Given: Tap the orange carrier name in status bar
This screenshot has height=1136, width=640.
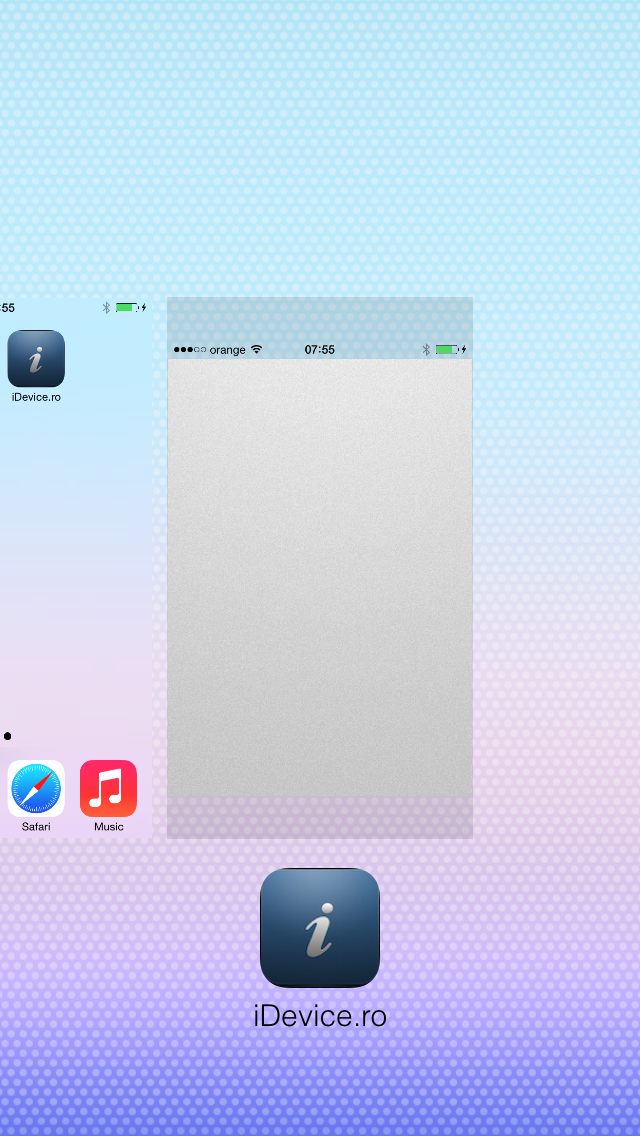Looking at the screenshot, I should 228,350.
